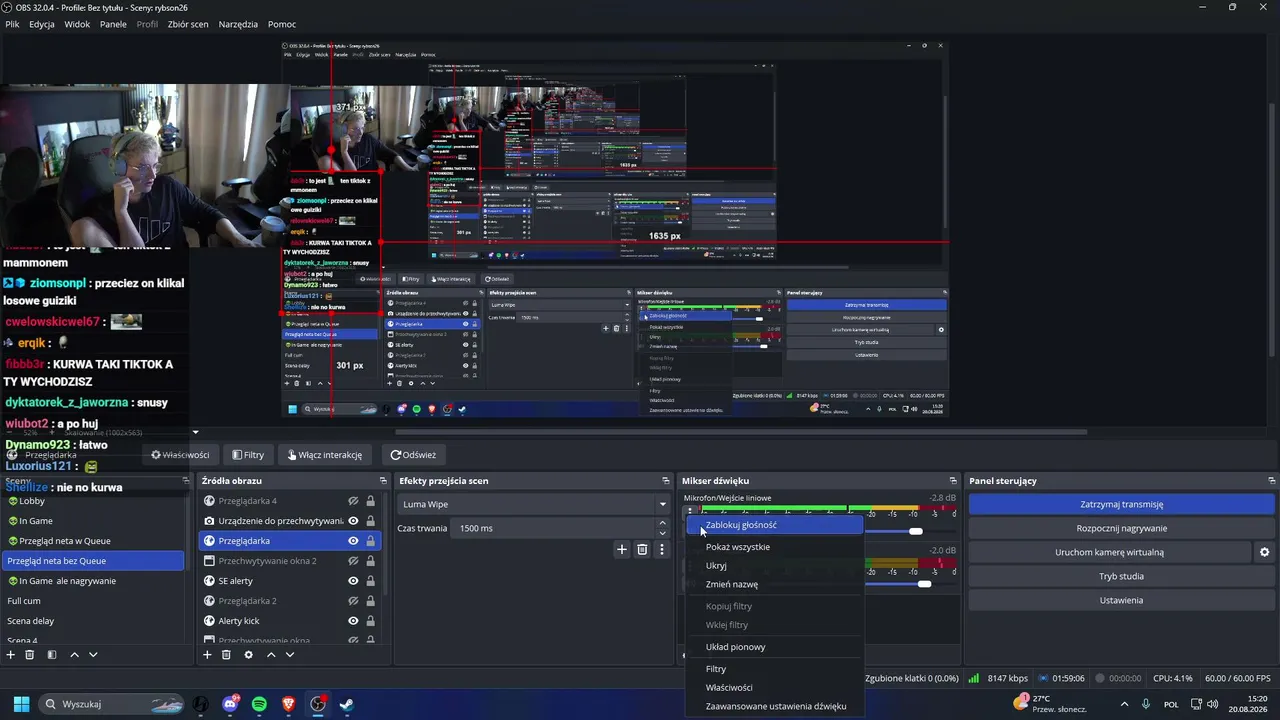Decrease transition duration with the down arrow
Image resolution: width=1280 pixels, height=720 pixels.
662,533
